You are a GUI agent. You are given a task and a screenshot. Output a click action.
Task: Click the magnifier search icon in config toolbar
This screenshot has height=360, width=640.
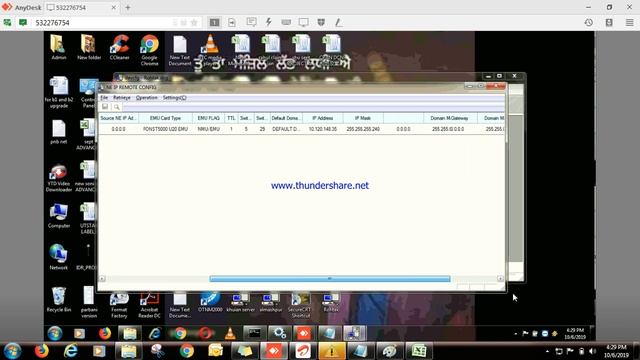(117, 107)
